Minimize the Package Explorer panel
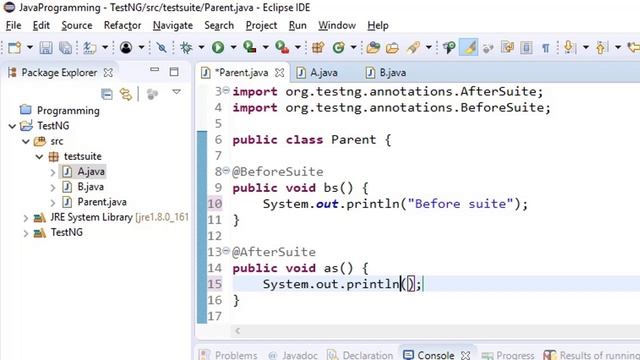Screen dimensions: 640x360 [x=154, y=70]
